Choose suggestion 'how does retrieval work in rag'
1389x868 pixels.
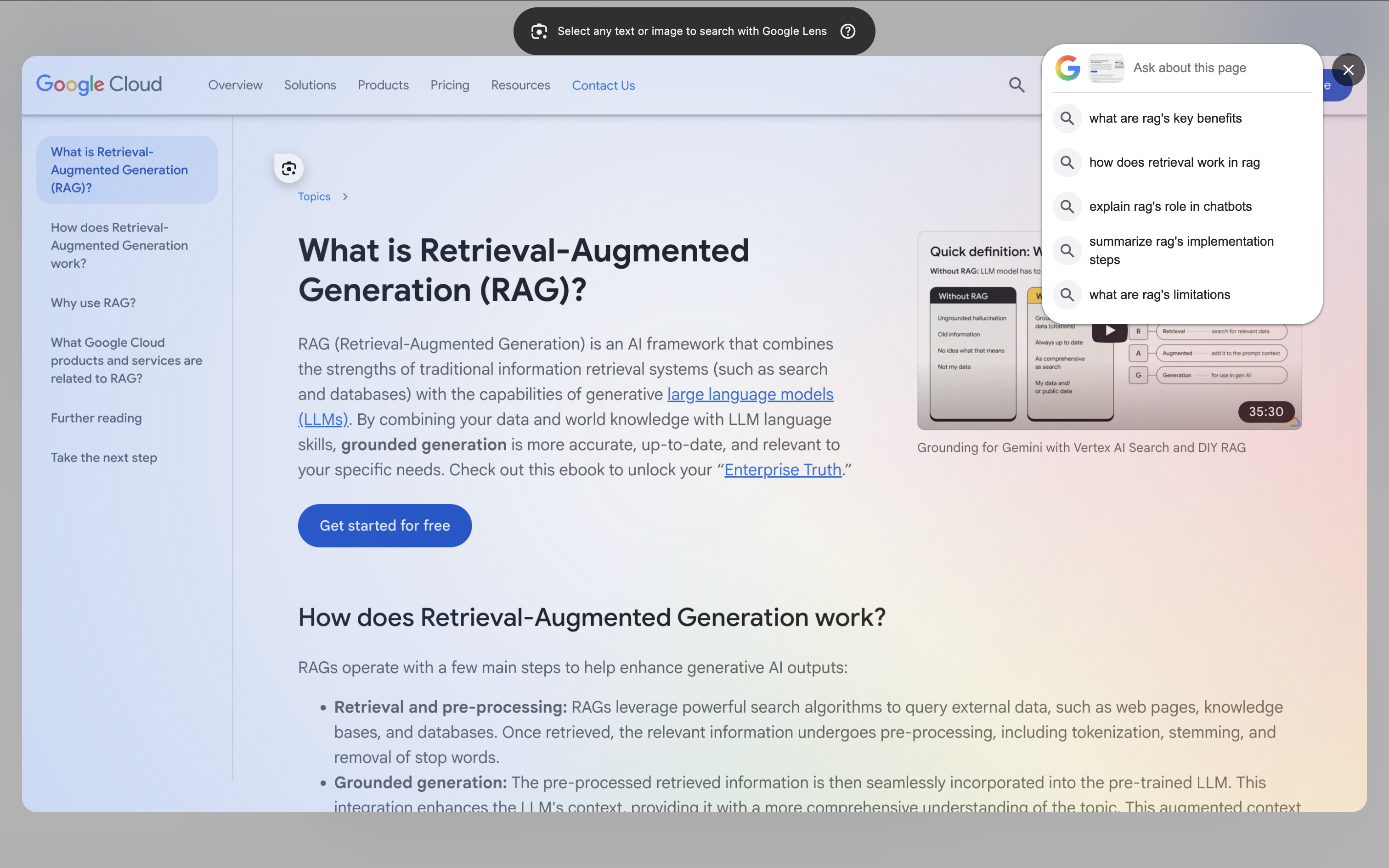coord(1174,163)
